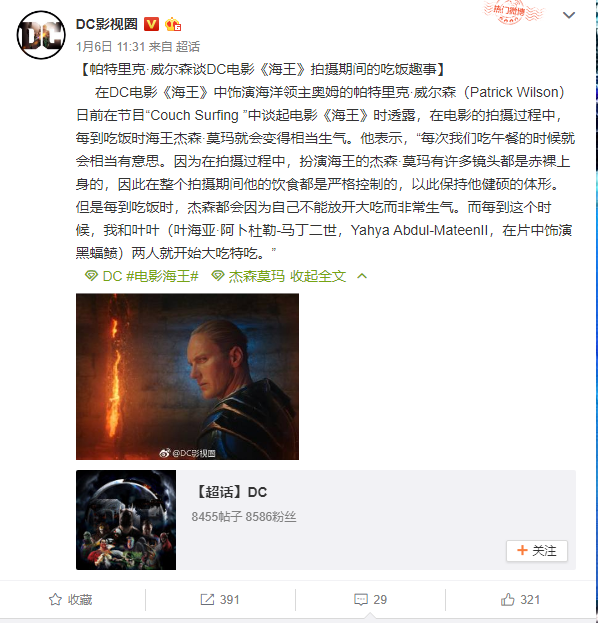Image resolution: width=598 pixels, height=623 pixels.
Task: Open the DC影视圈 username link
Action: 106,24
